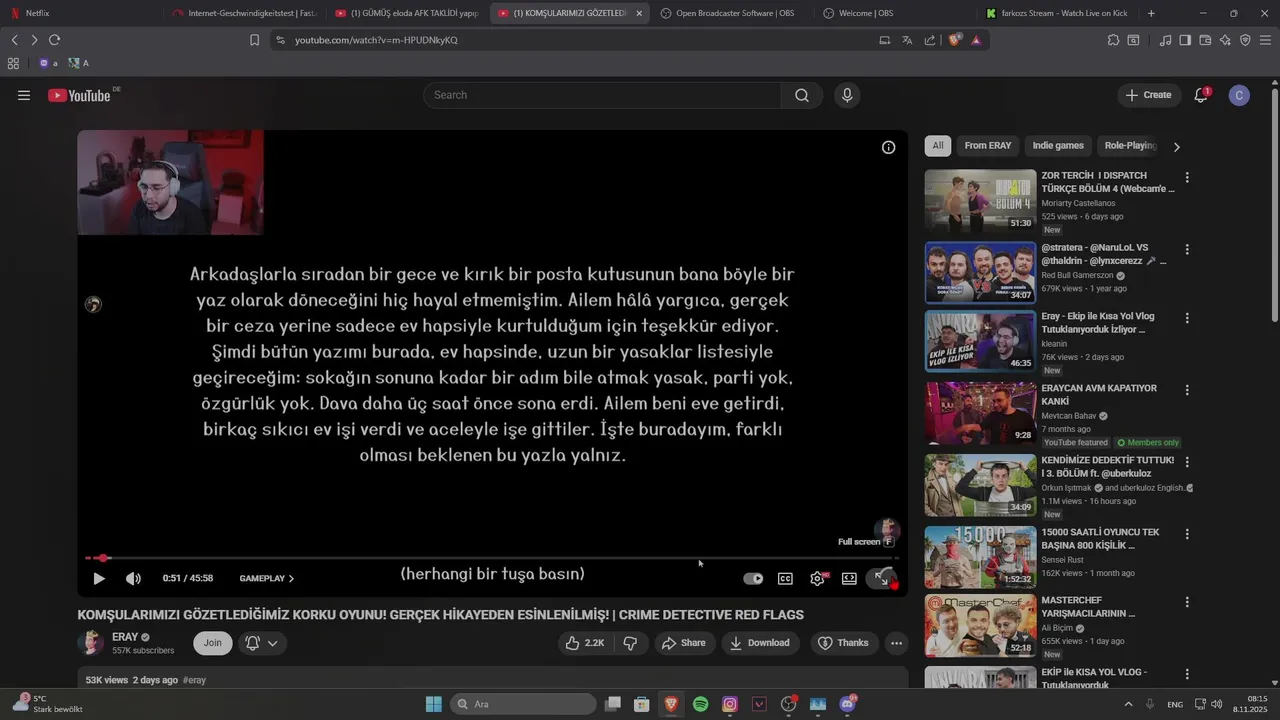
Task: Open the YouTube notifications bell
Action: (1201, 95)
